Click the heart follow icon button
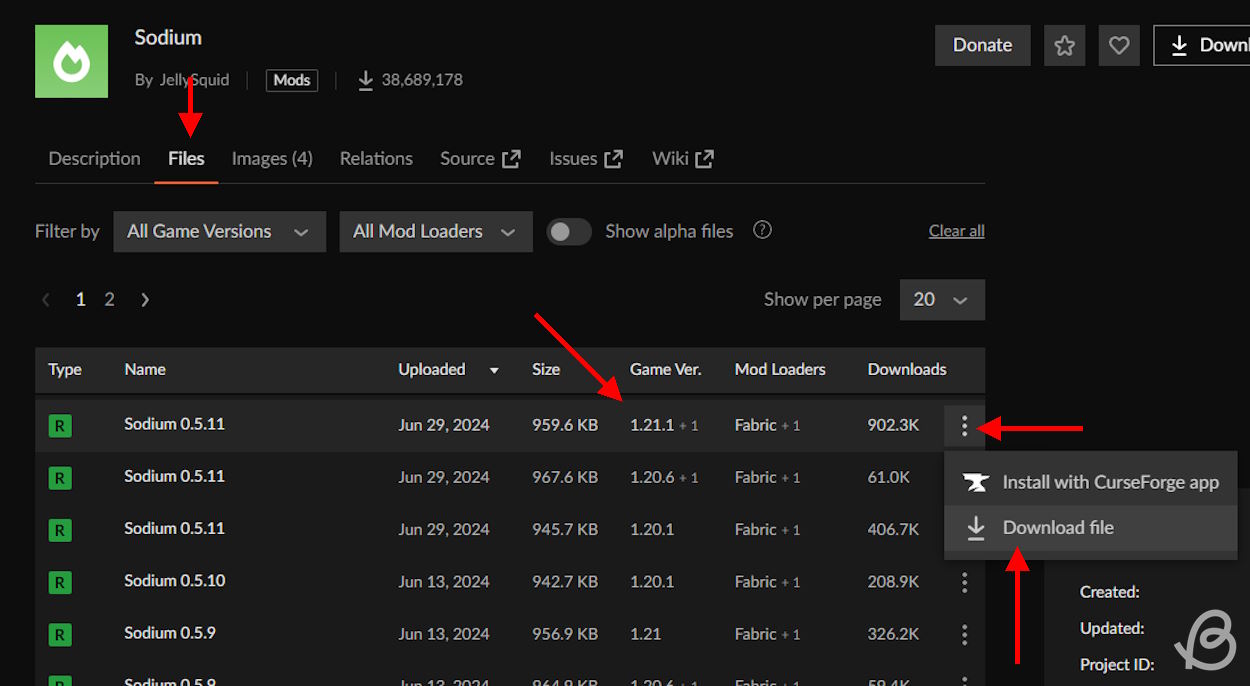The image size is (1250, 686). [x=1119, y=45]
